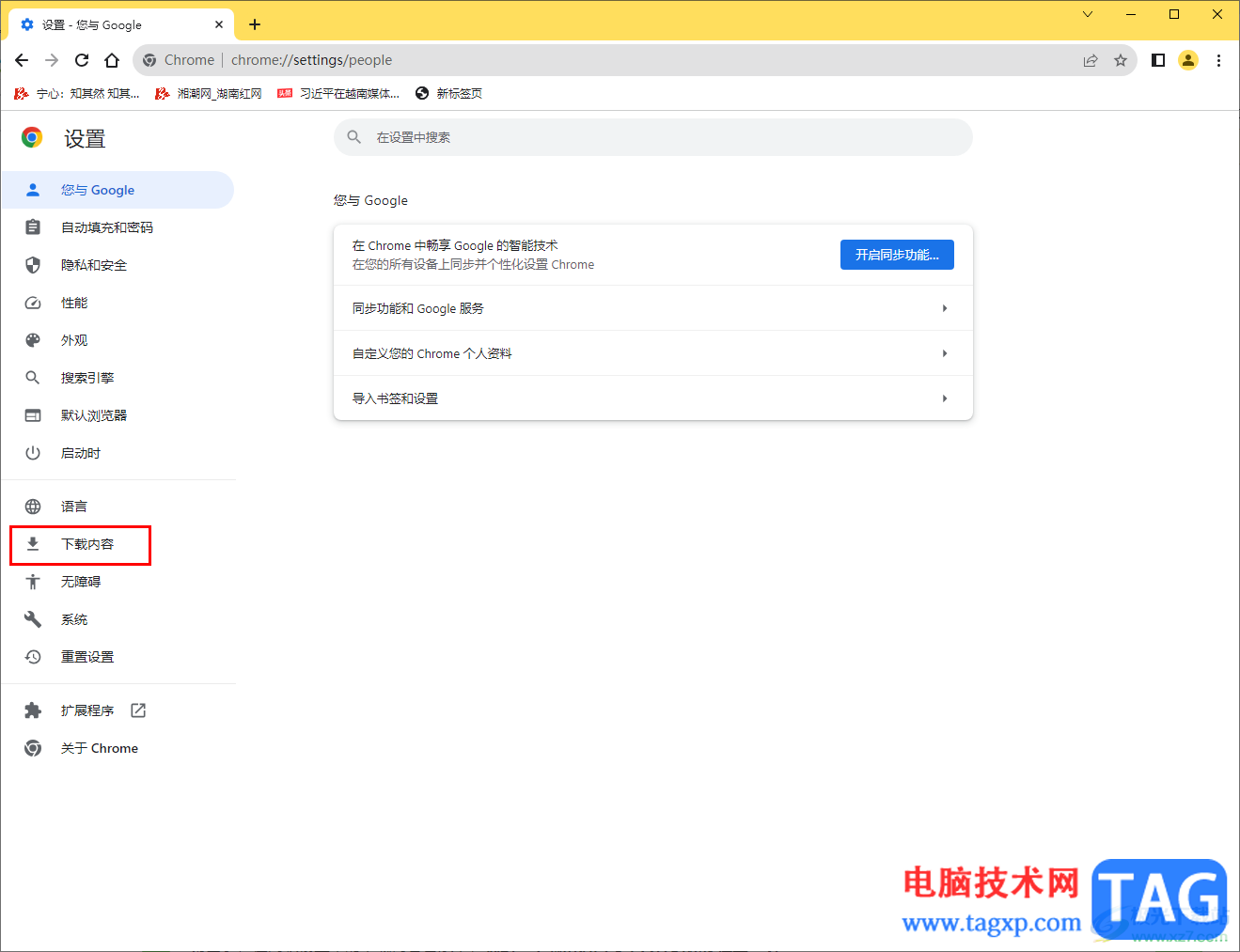Open Chrome's three-dot menu
Image resolution: width=1240 pixels, height=952 pixels.
(1219, 59)
